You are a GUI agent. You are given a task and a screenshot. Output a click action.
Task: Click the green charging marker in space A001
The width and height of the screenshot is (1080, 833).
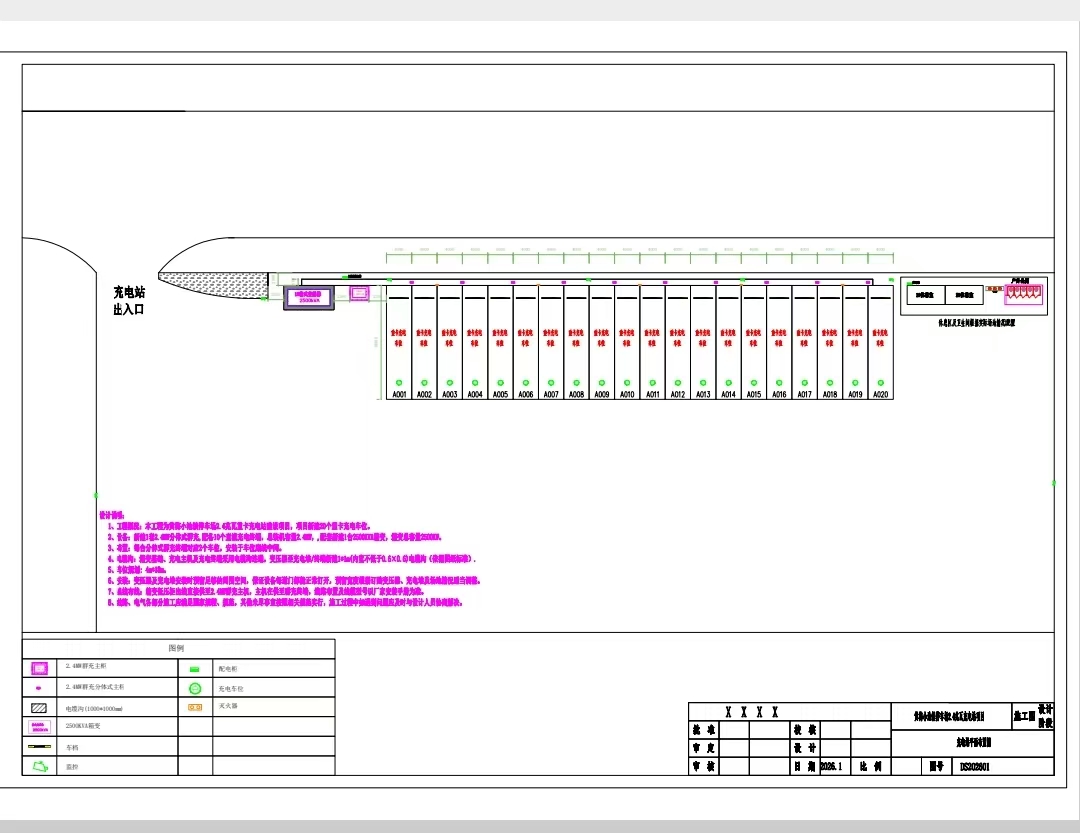pyautogui.click(x=399, y=382)
